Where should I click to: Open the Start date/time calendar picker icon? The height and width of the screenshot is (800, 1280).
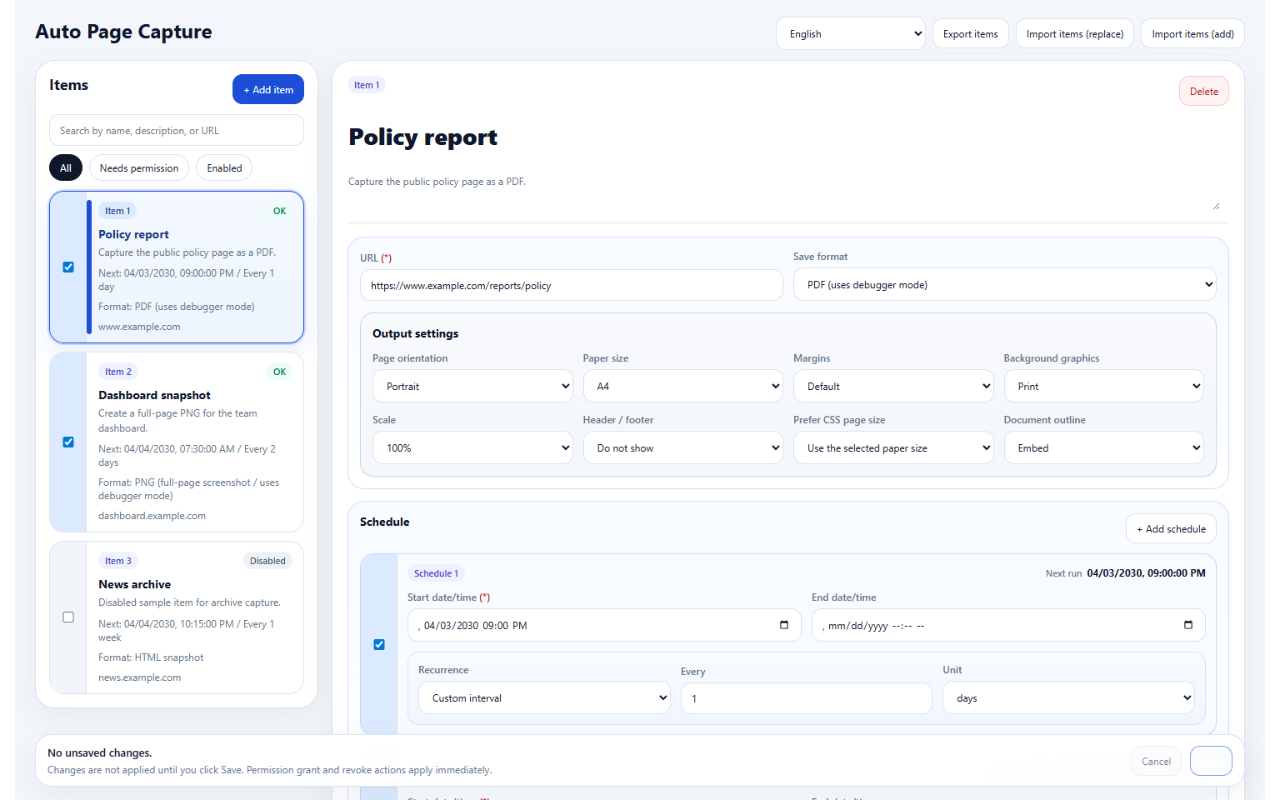(783, 625)
